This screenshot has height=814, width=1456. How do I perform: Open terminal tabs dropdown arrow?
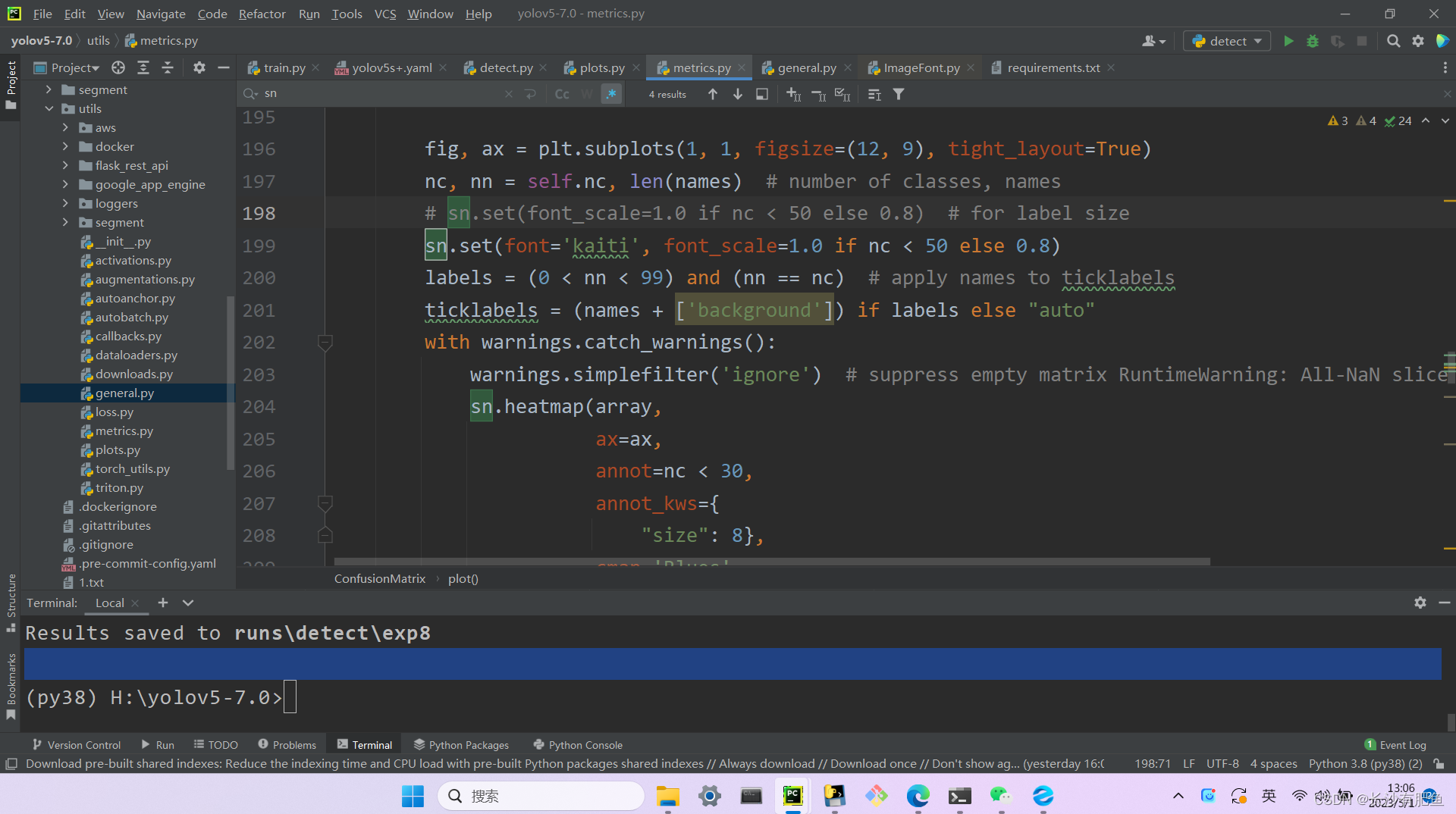tap(188, 603)
